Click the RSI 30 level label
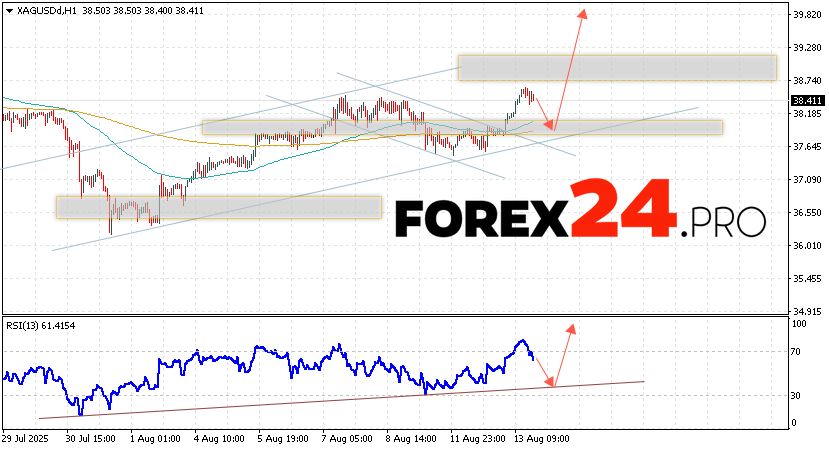The height and width of the screenshot is (450, 829). (x=797, y=396)
